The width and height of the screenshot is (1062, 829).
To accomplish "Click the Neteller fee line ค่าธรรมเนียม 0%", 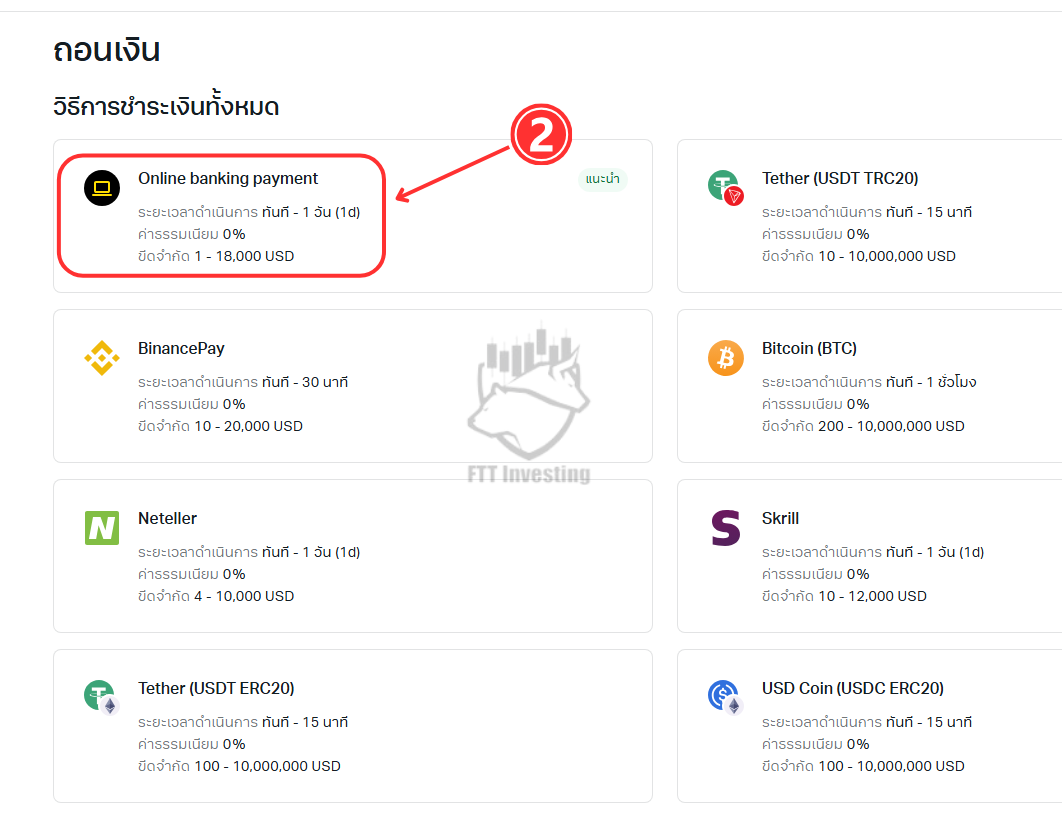I will click(x=192, y=574).
